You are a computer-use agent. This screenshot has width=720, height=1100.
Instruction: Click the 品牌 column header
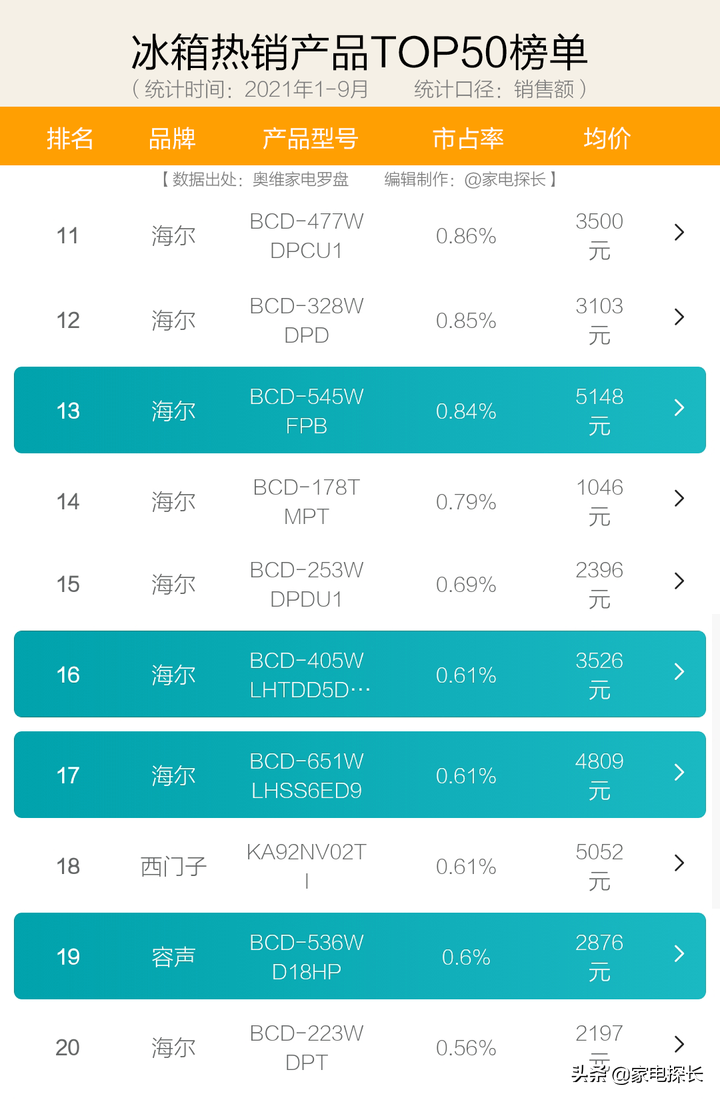[172, 139]
